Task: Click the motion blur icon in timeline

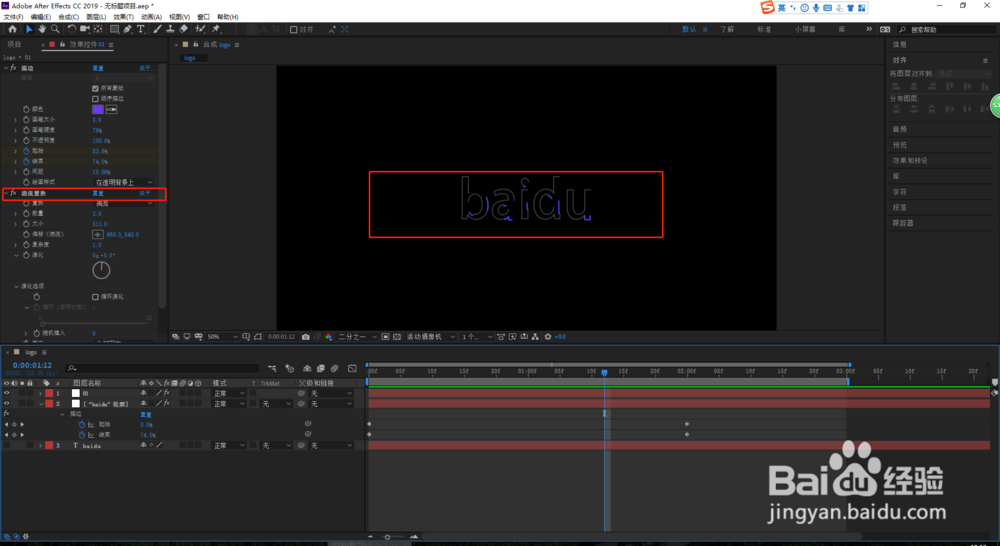Action: click(x=334, y=369)
